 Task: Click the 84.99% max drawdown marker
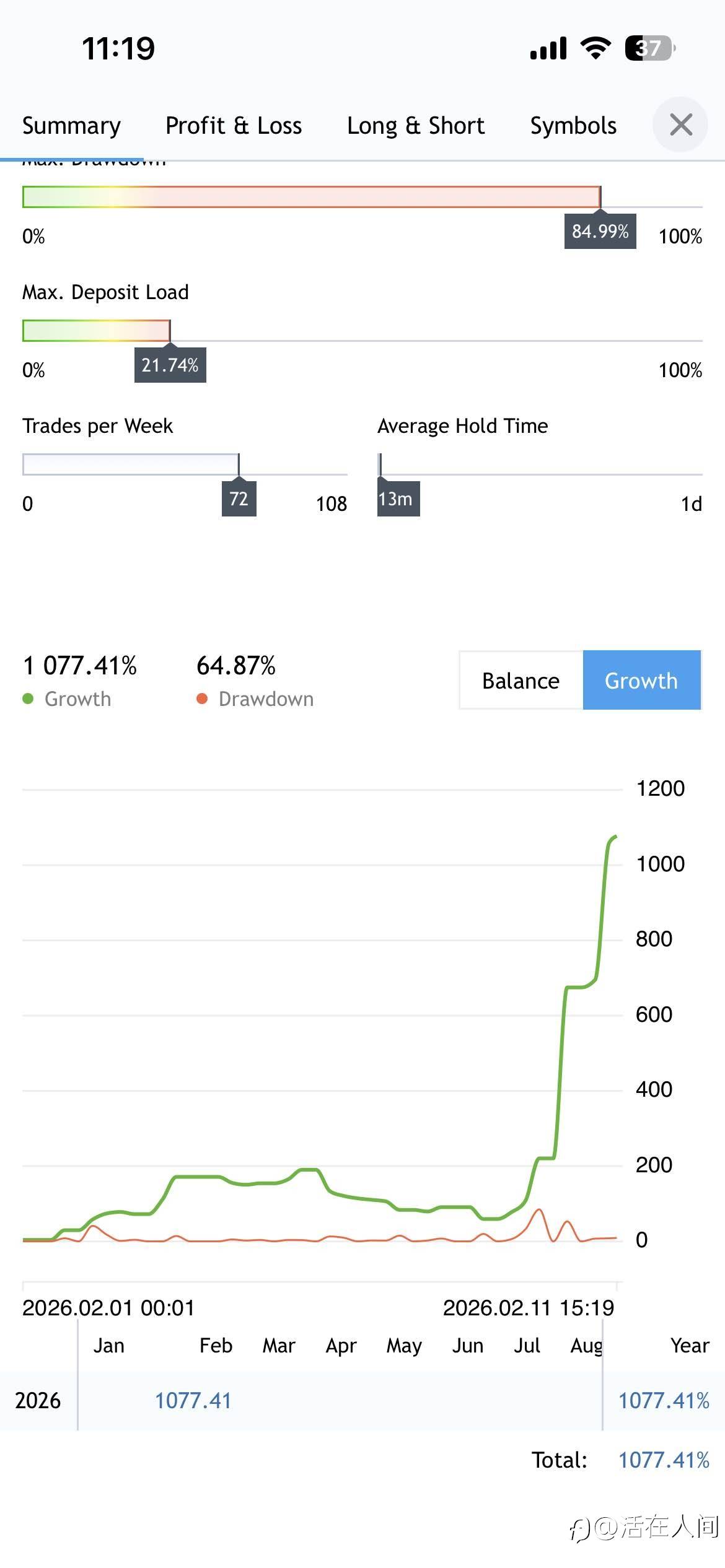tap(600, 232)
